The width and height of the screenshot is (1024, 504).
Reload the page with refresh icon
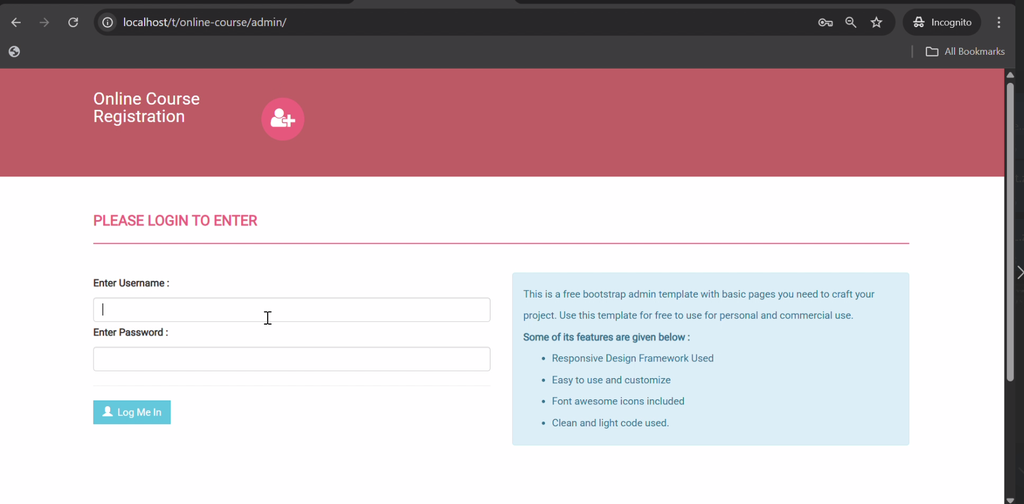[x=73, y=22]
